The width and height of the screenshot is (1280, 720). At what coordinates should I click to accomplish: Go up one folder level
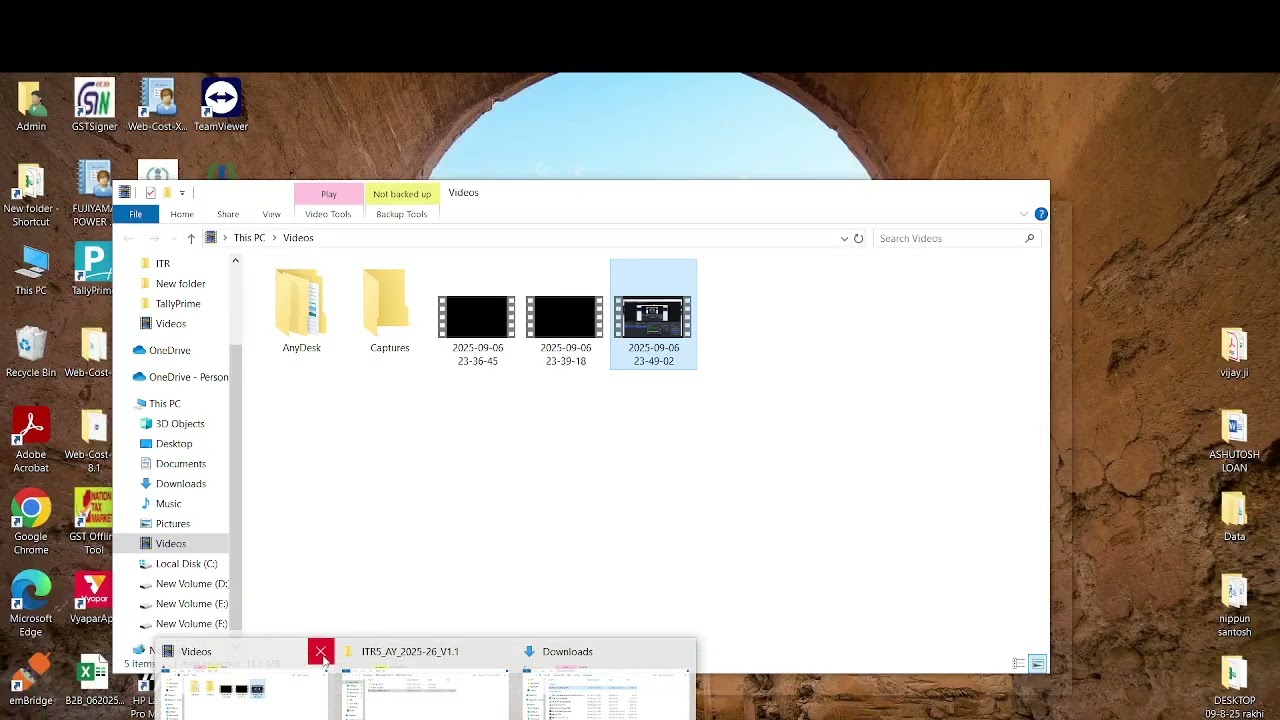coord(191,238)
